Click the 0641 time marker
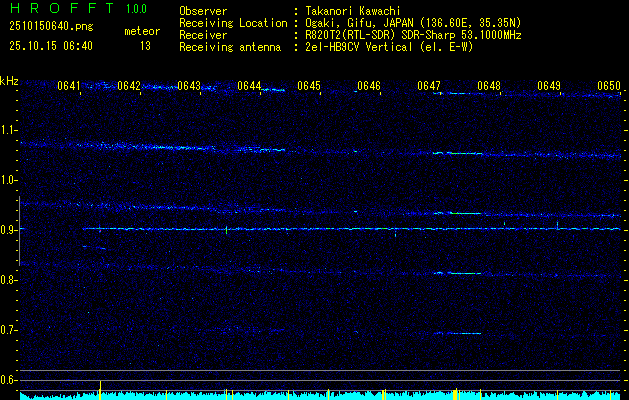Viewport: 629px width, 400px height. pyautogui.click(x=69, y=87)
